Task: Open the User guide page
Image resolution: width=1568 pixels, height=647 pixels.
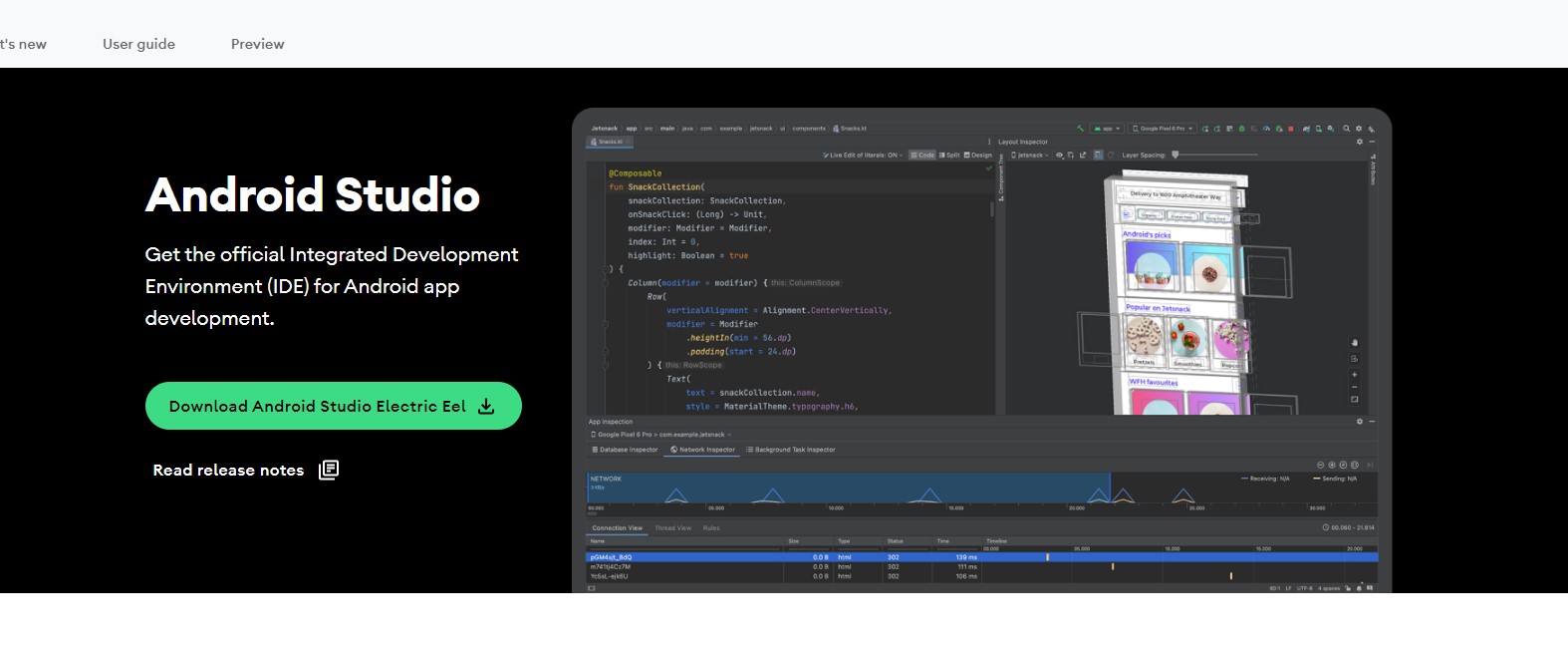Action: click(138, 44)
